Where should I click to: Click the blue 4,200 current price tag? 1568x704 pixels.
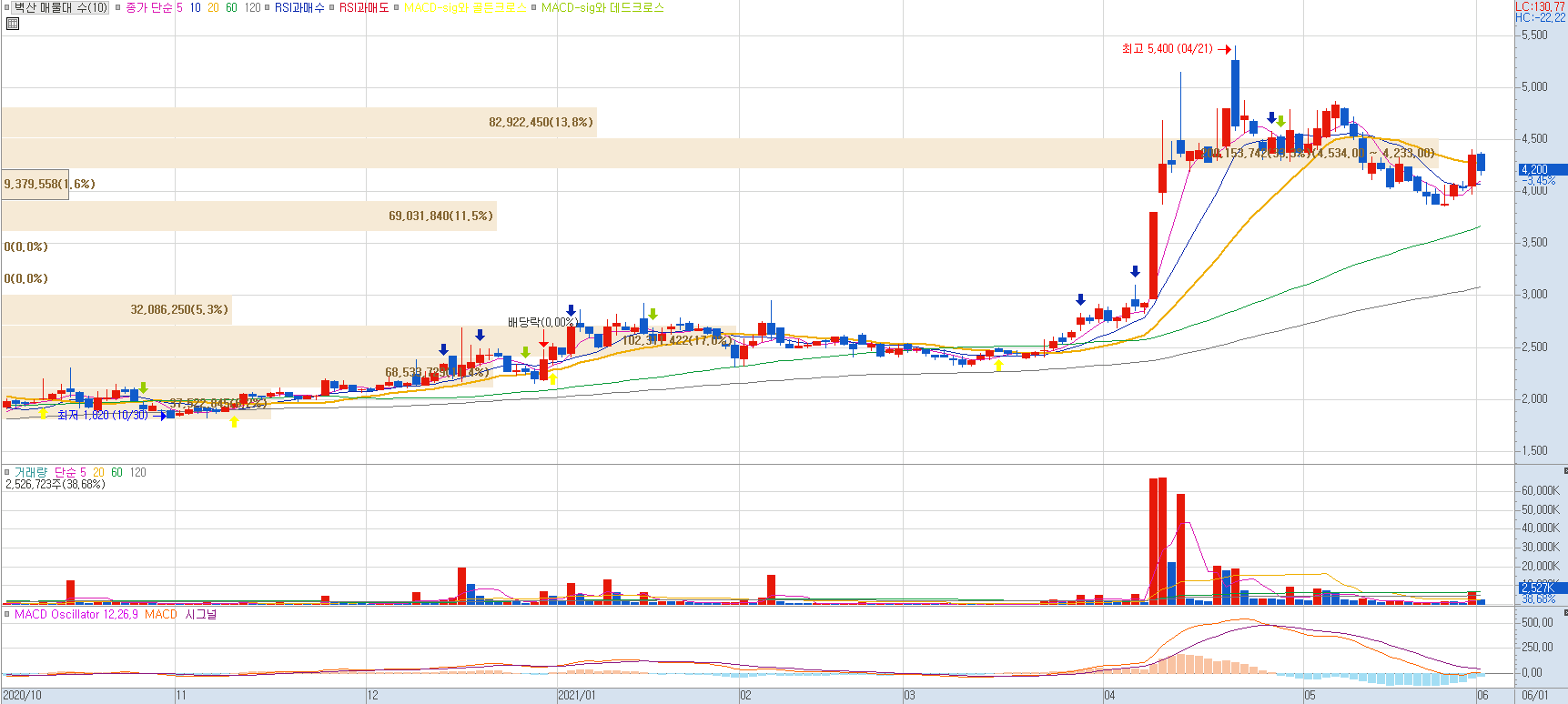point(1542,169)
